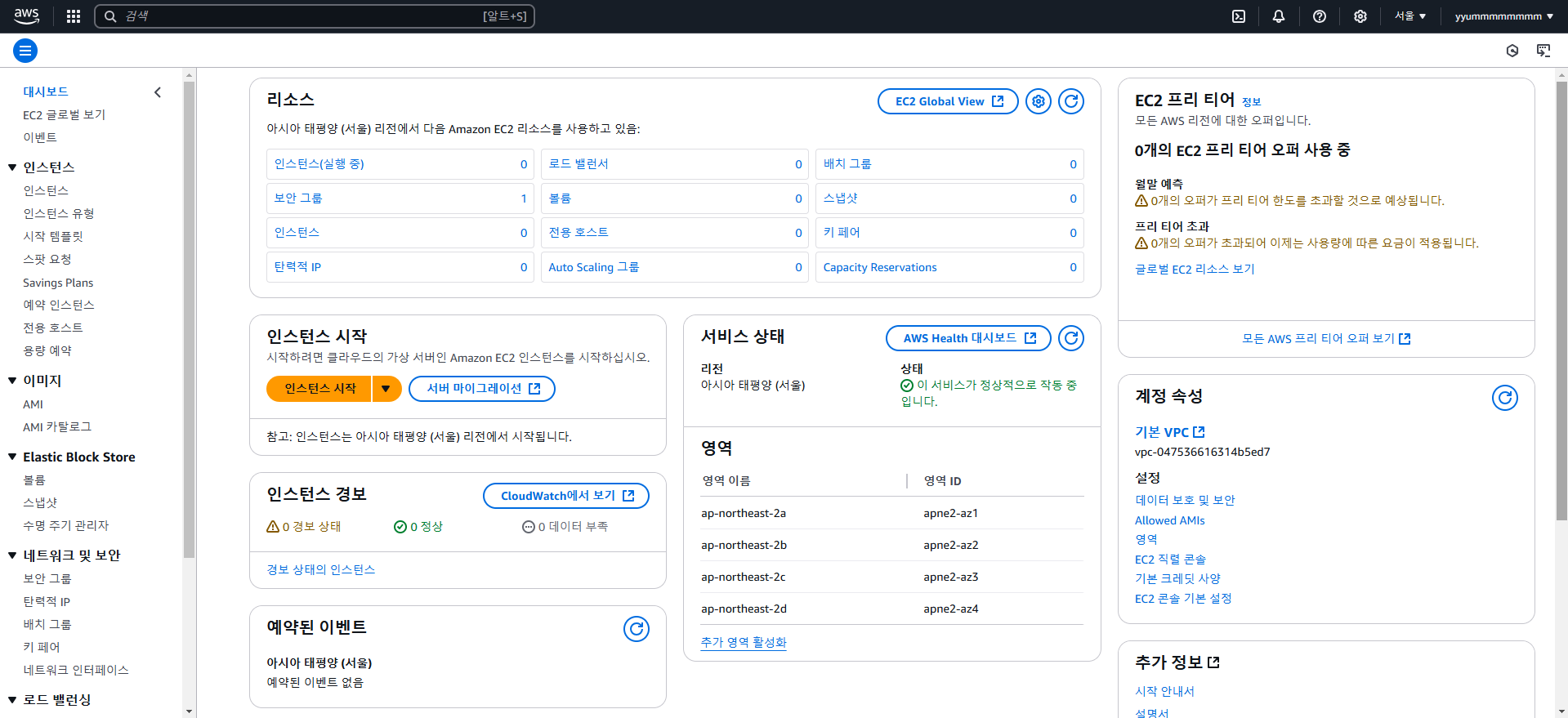
Task: Open Savings Plans in the sidebar
Action: [x=58, y=283]
